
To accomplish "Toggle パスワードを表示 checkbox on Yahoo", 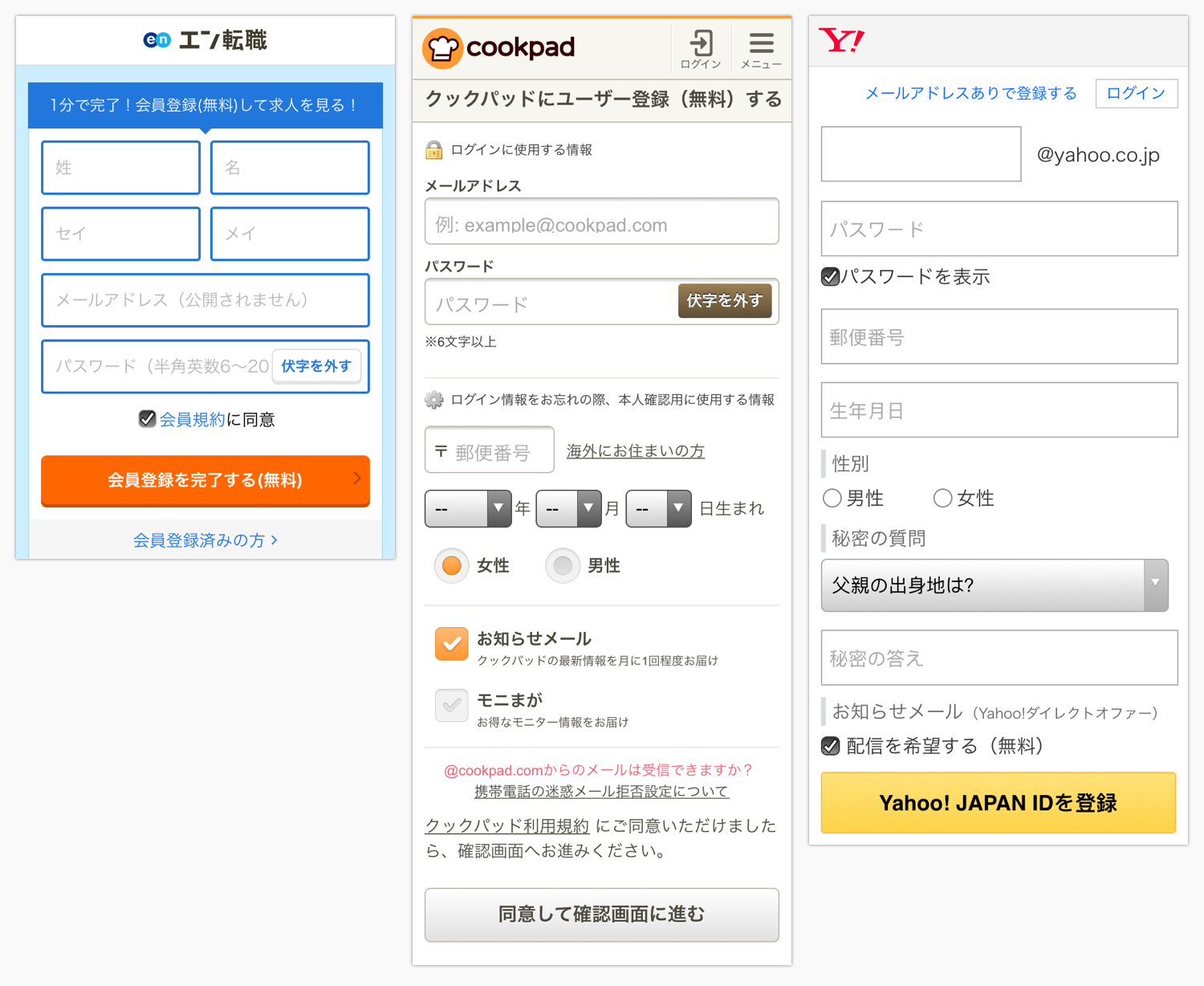I will [x=831, y=277].
